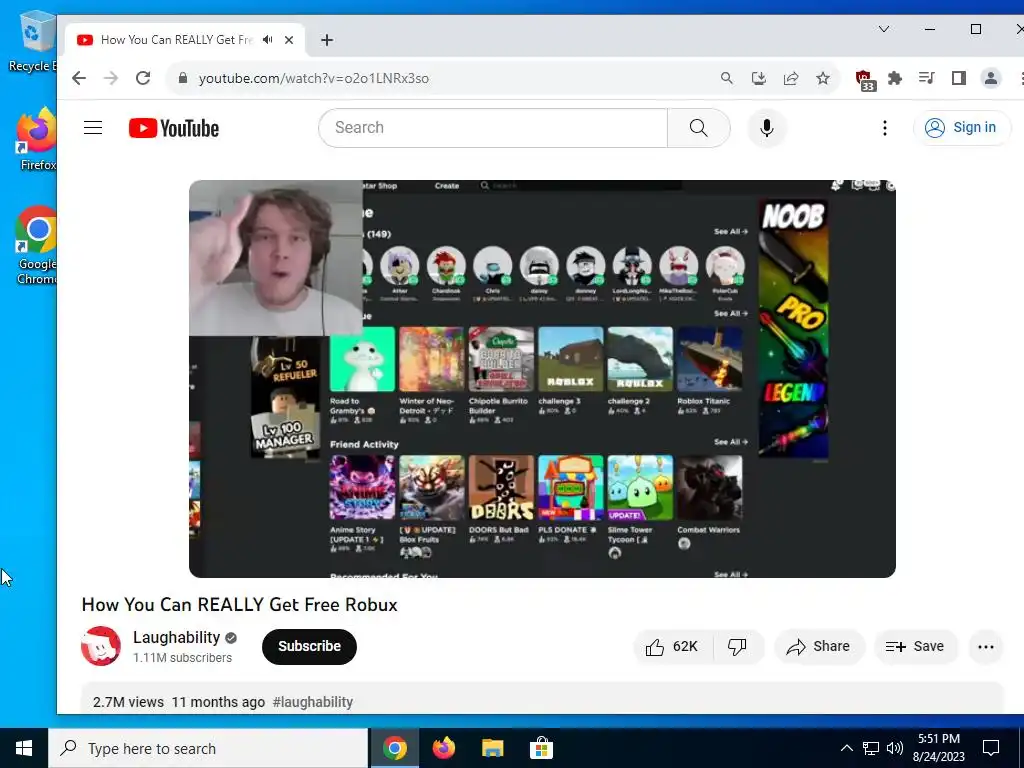Click the '2.7M views' description text
This screenshot has width=1024, height=768.
[x=128, y=702]
